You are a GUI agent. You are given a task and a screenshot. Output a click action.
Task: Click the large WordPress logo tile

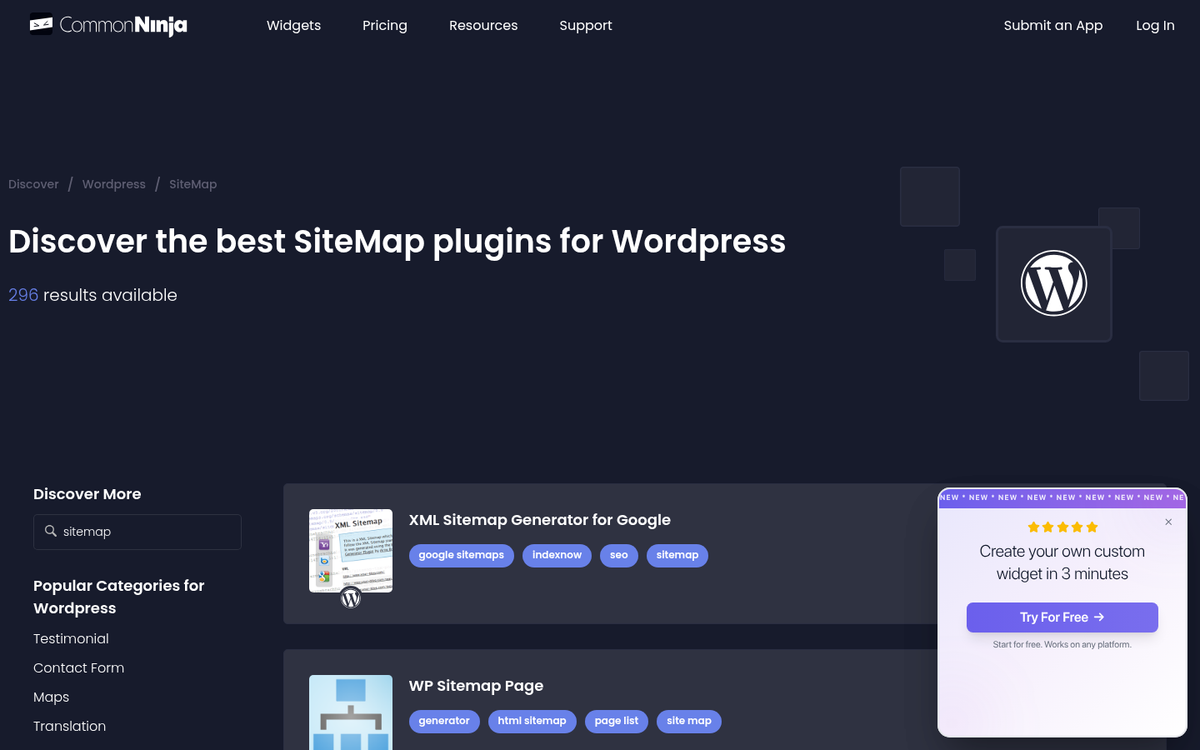click(1053, 283)
